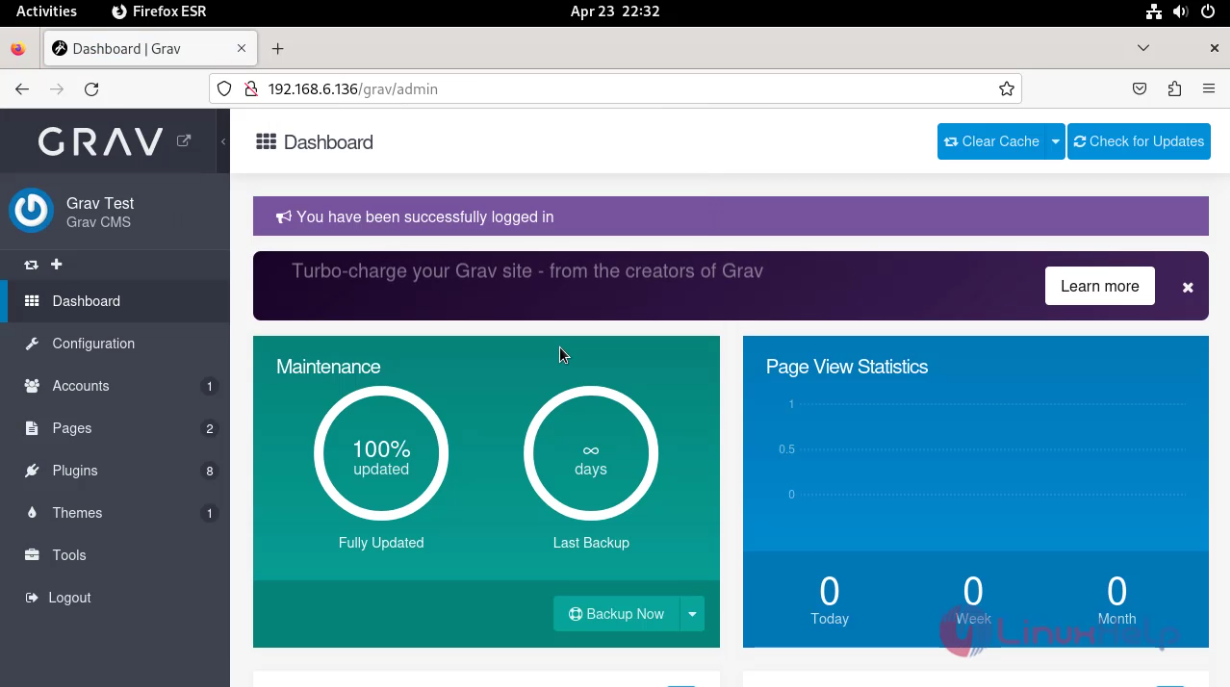This screenshot has height=687, width=1230.
Task: Open the Activities overview
Action: point(46,12)
